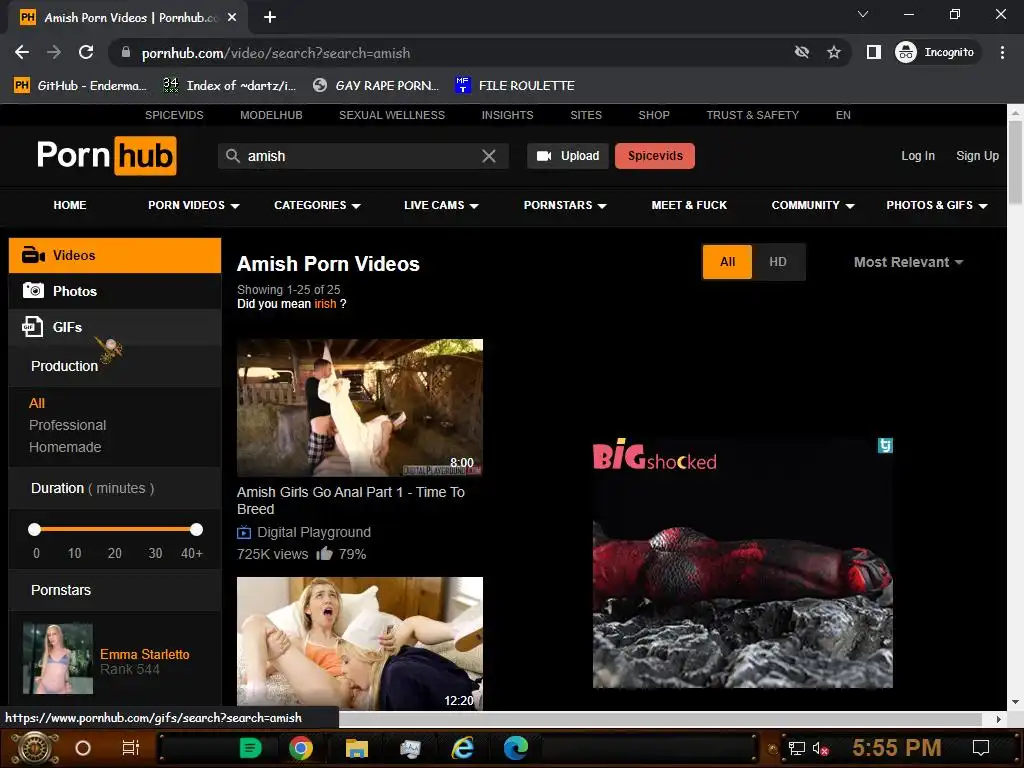Open the browser side panel

point(874,52)
